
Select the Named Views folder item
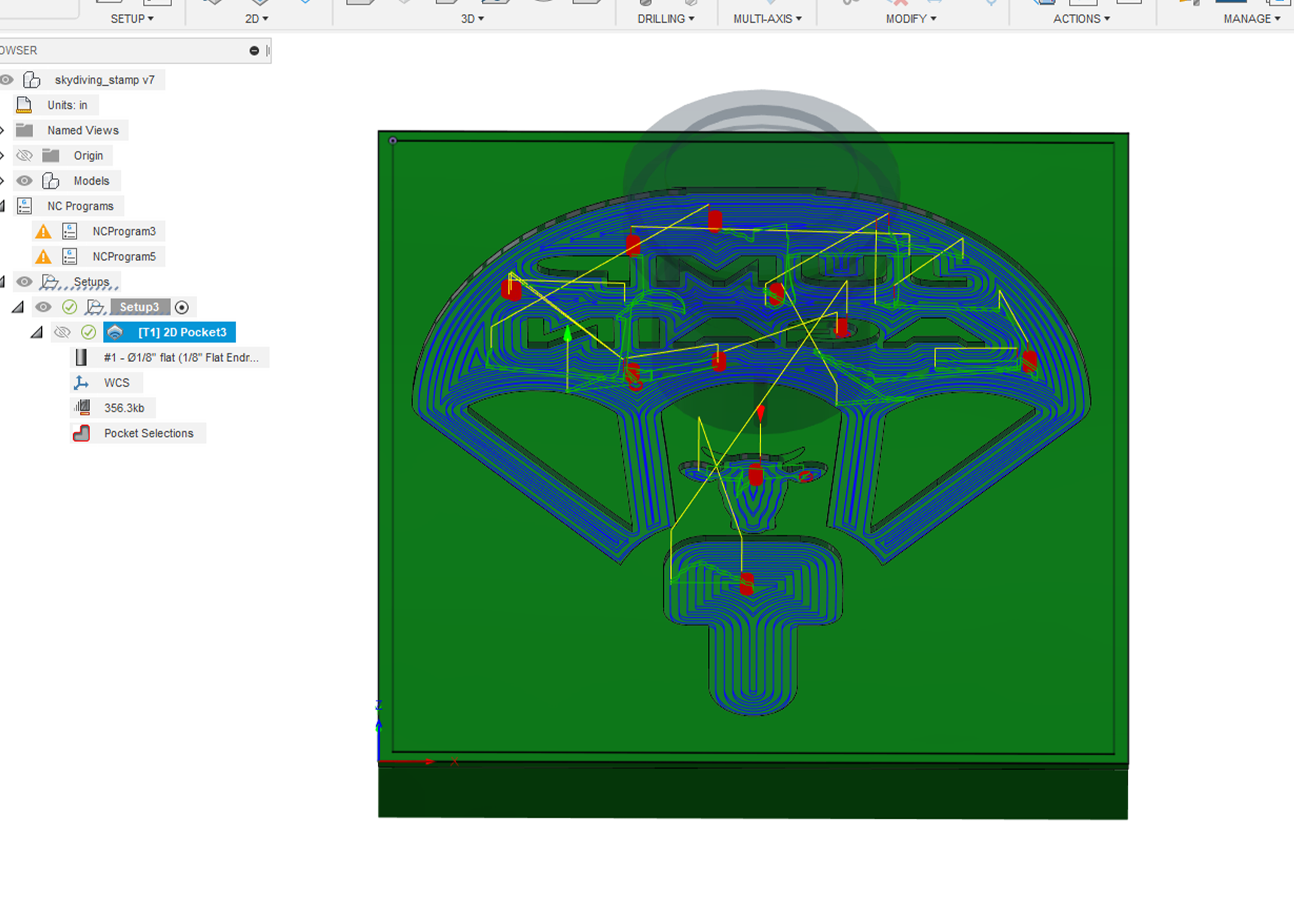click(x=83, y=131)
